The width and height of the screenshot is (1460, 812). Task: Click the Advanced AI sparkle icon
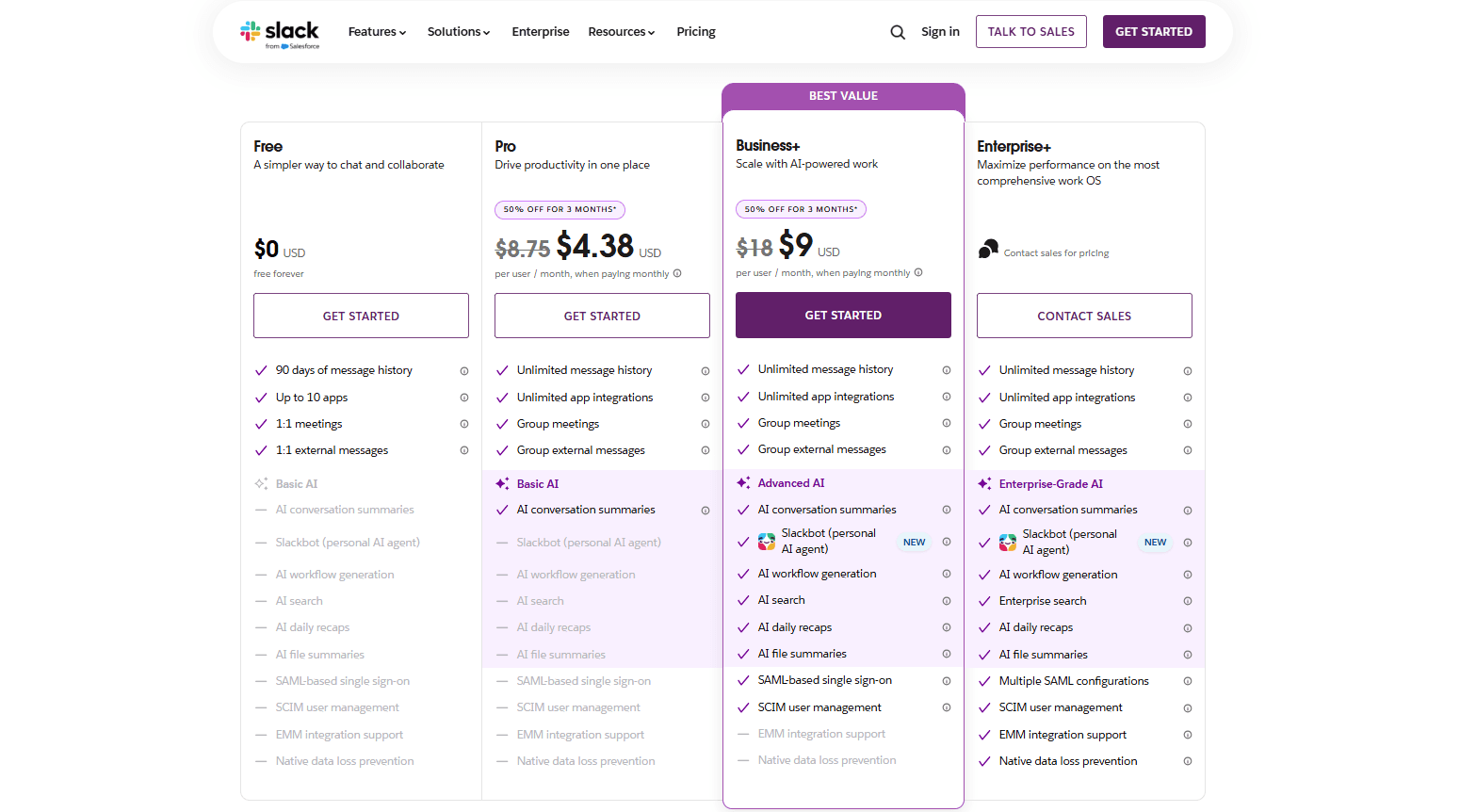pyautogui.click(x=742, y=482)
